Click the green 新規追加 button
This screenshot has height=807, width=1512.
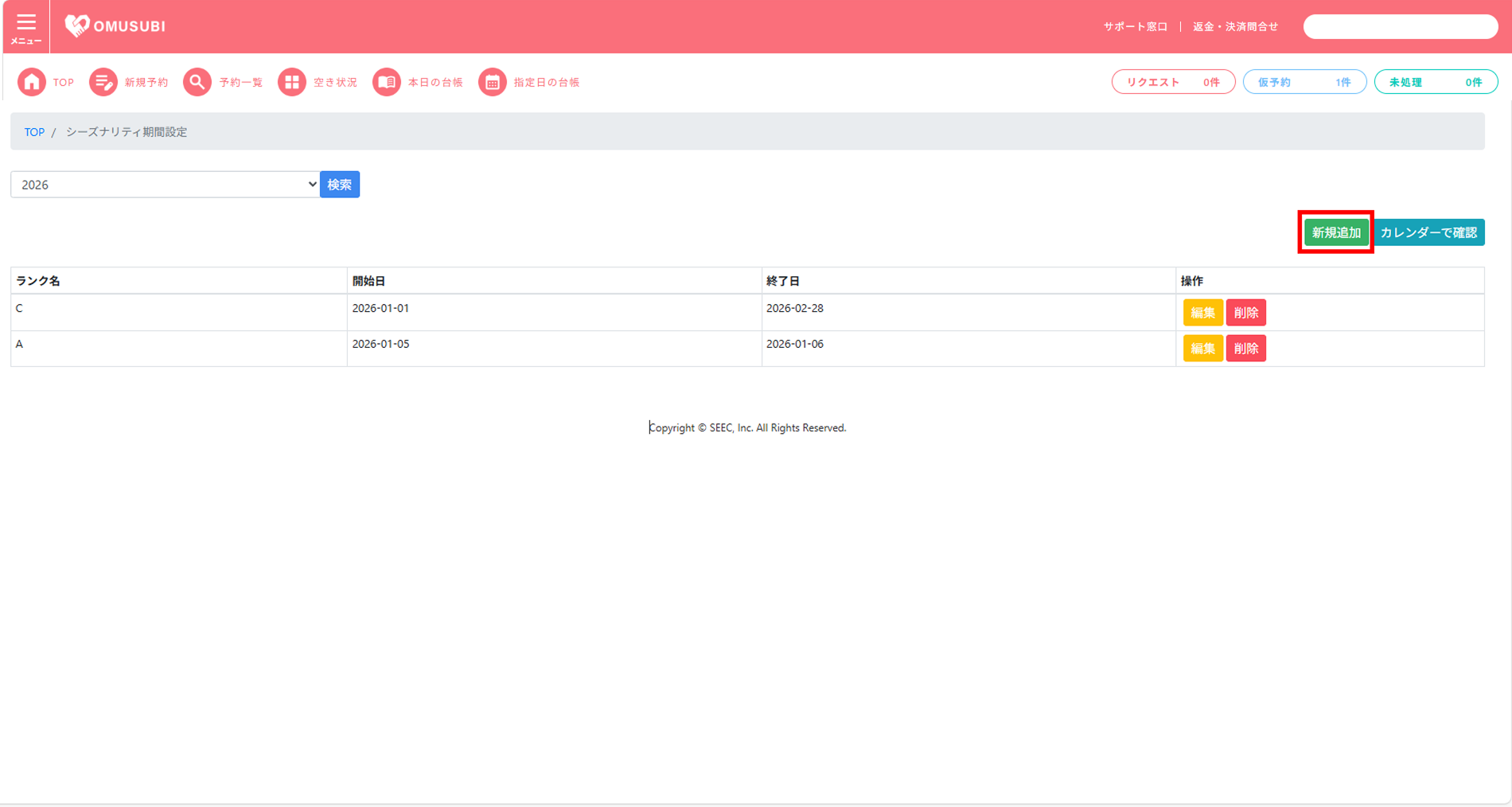tap(1336, 232)
